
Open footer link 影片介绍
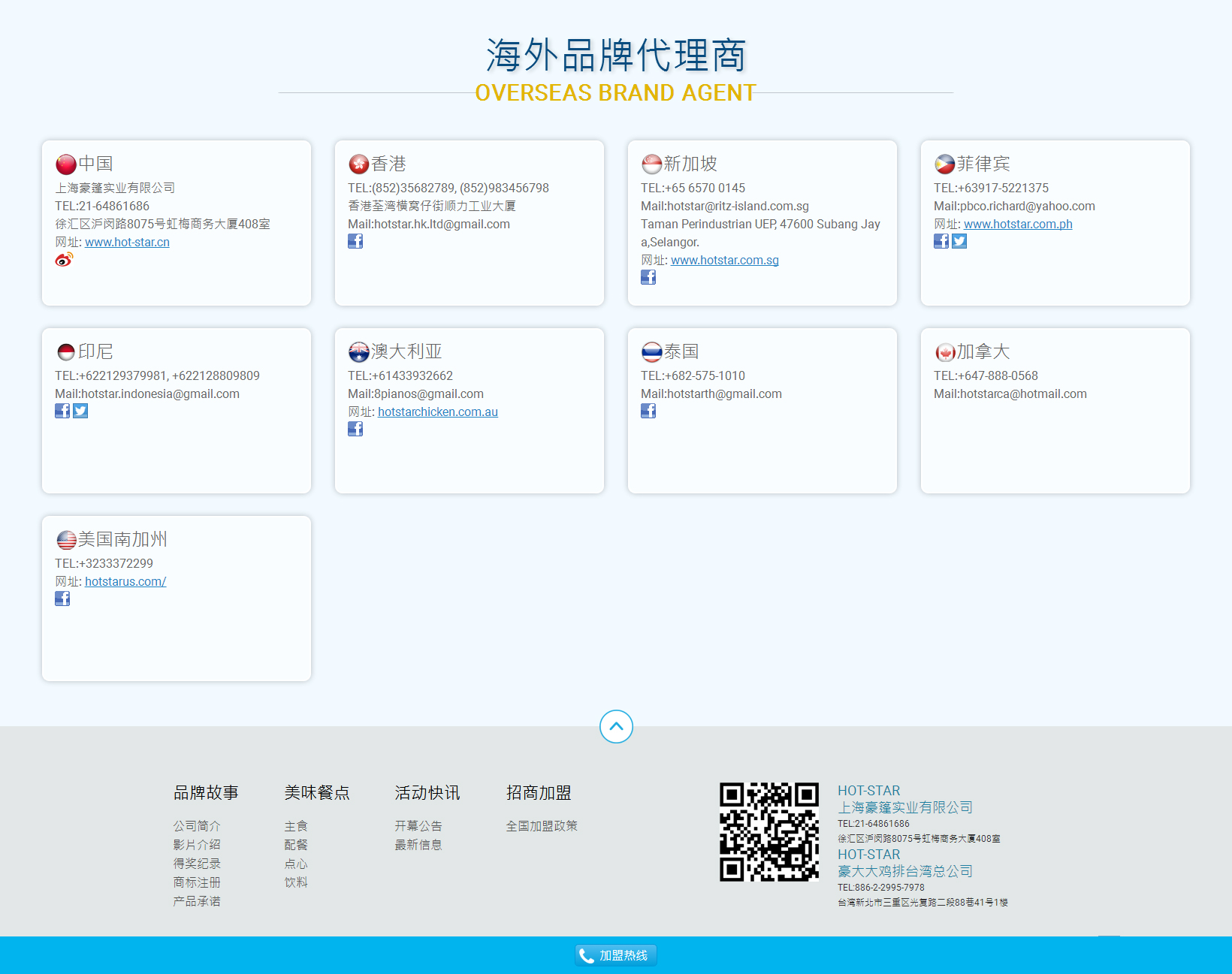pyautogui.click(x=197, y=845)
